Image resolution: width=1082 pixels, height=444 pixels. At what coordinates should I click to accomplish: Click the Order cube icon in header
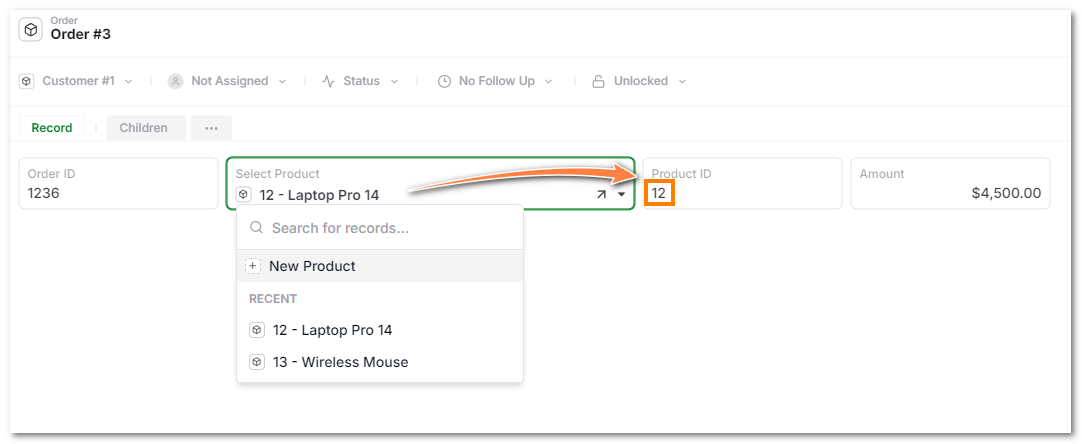(31, 30)
